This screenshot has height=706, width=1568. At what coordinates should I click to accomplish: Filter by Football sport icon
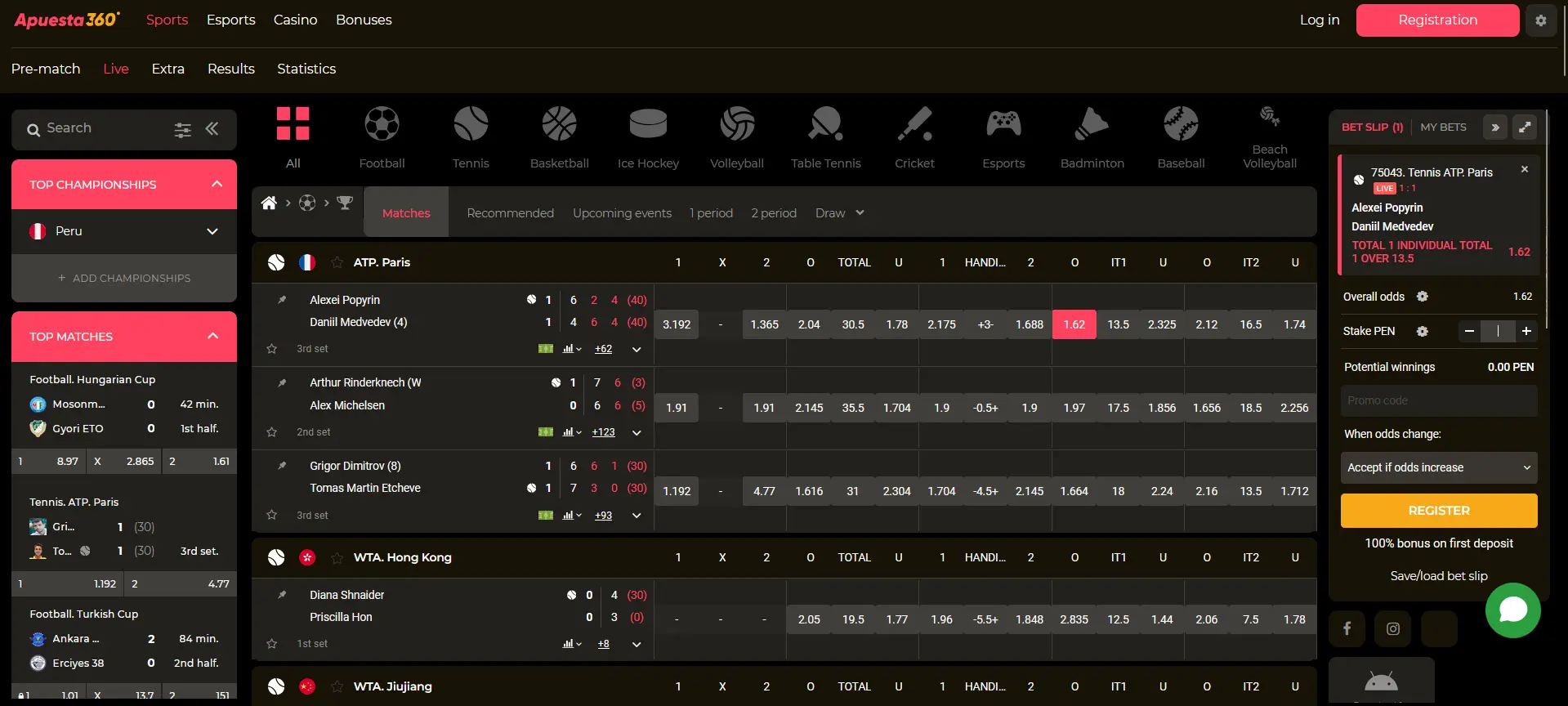tap(382, 123)
